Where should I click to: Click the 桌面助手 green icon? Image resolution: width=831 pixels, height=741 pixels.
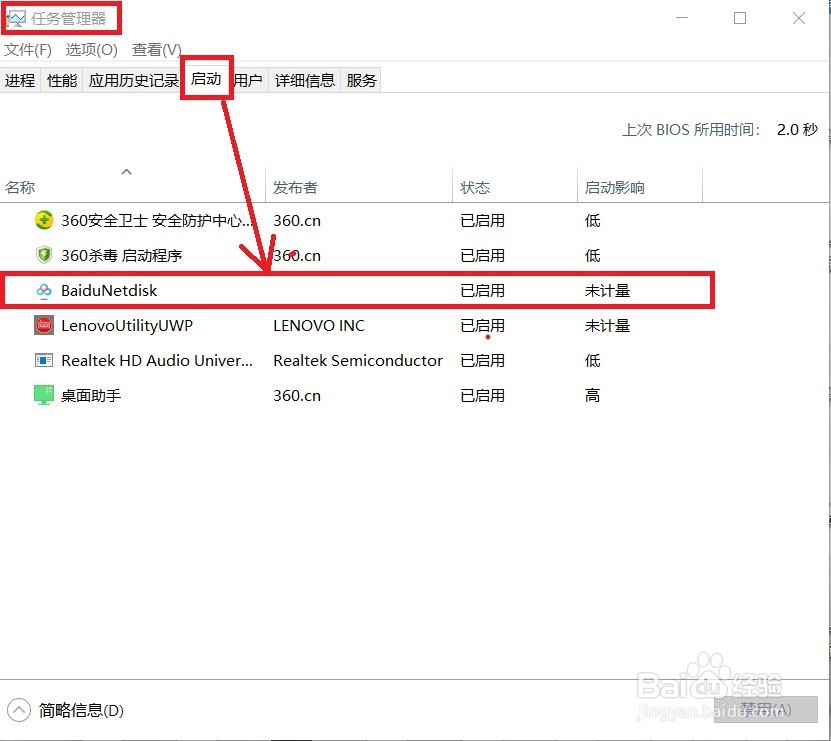43,395
